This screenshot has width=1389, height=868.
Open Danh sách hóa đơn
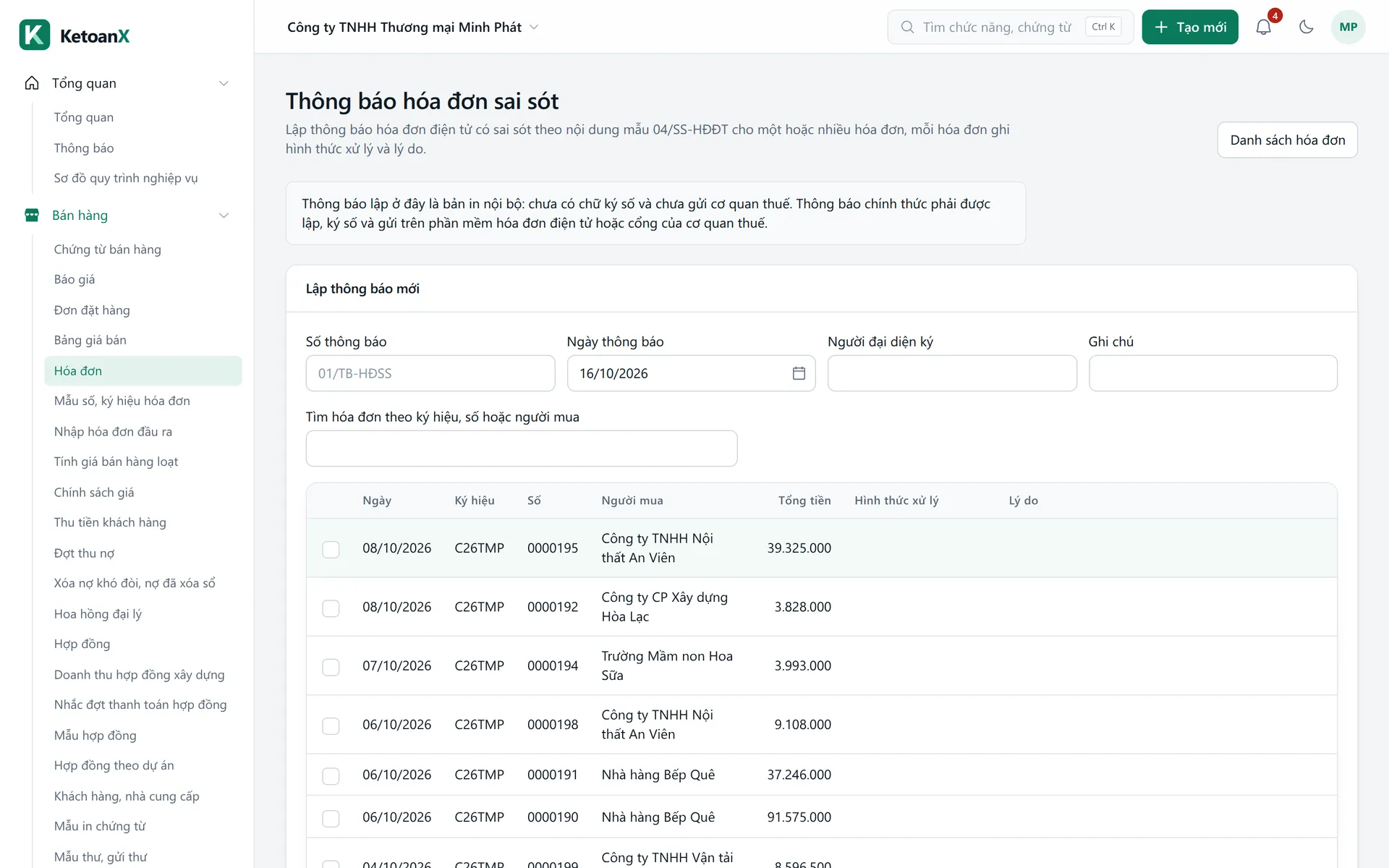point(1287,140)
